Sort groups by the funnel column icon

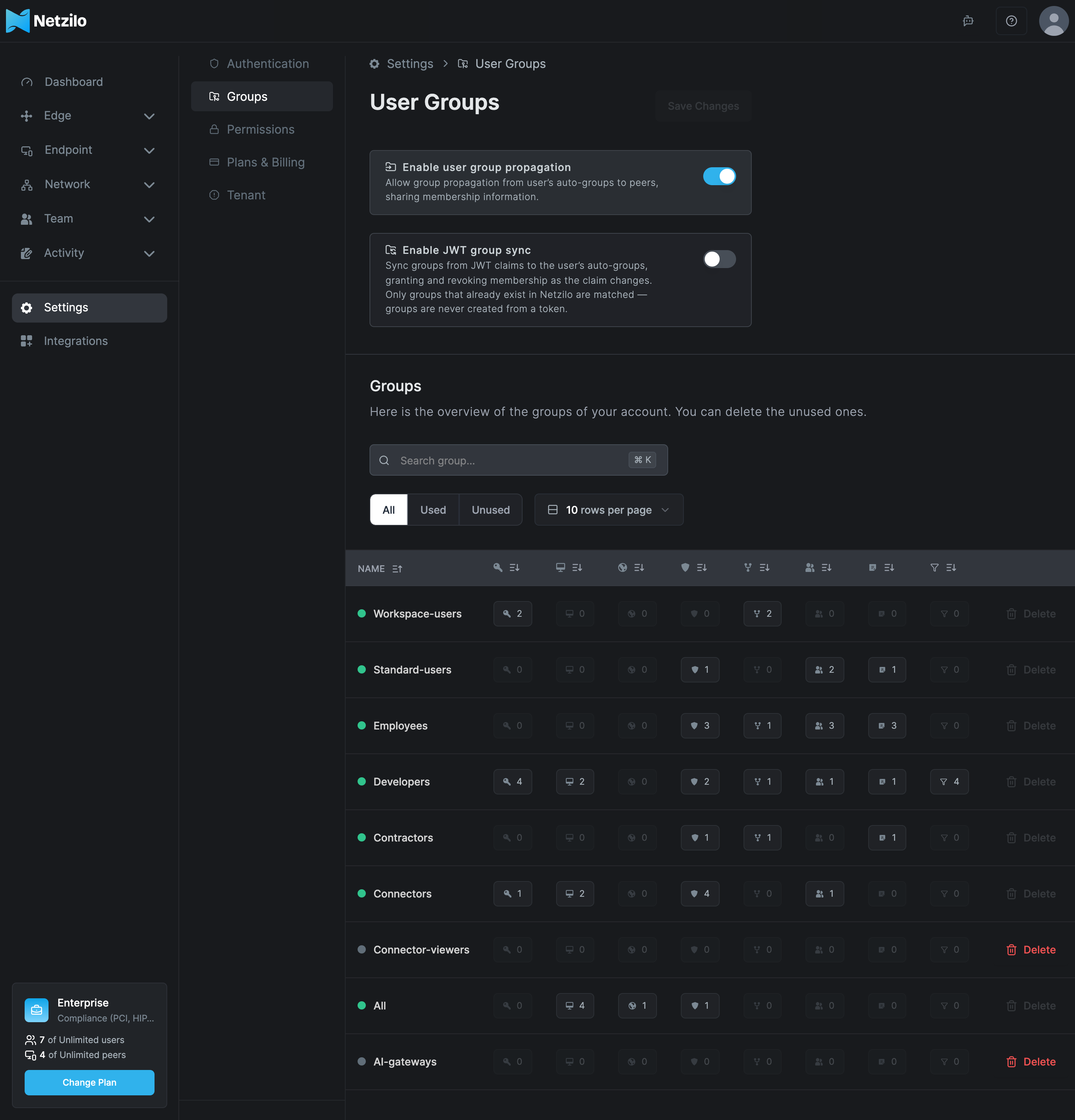[x=943, y=567]
